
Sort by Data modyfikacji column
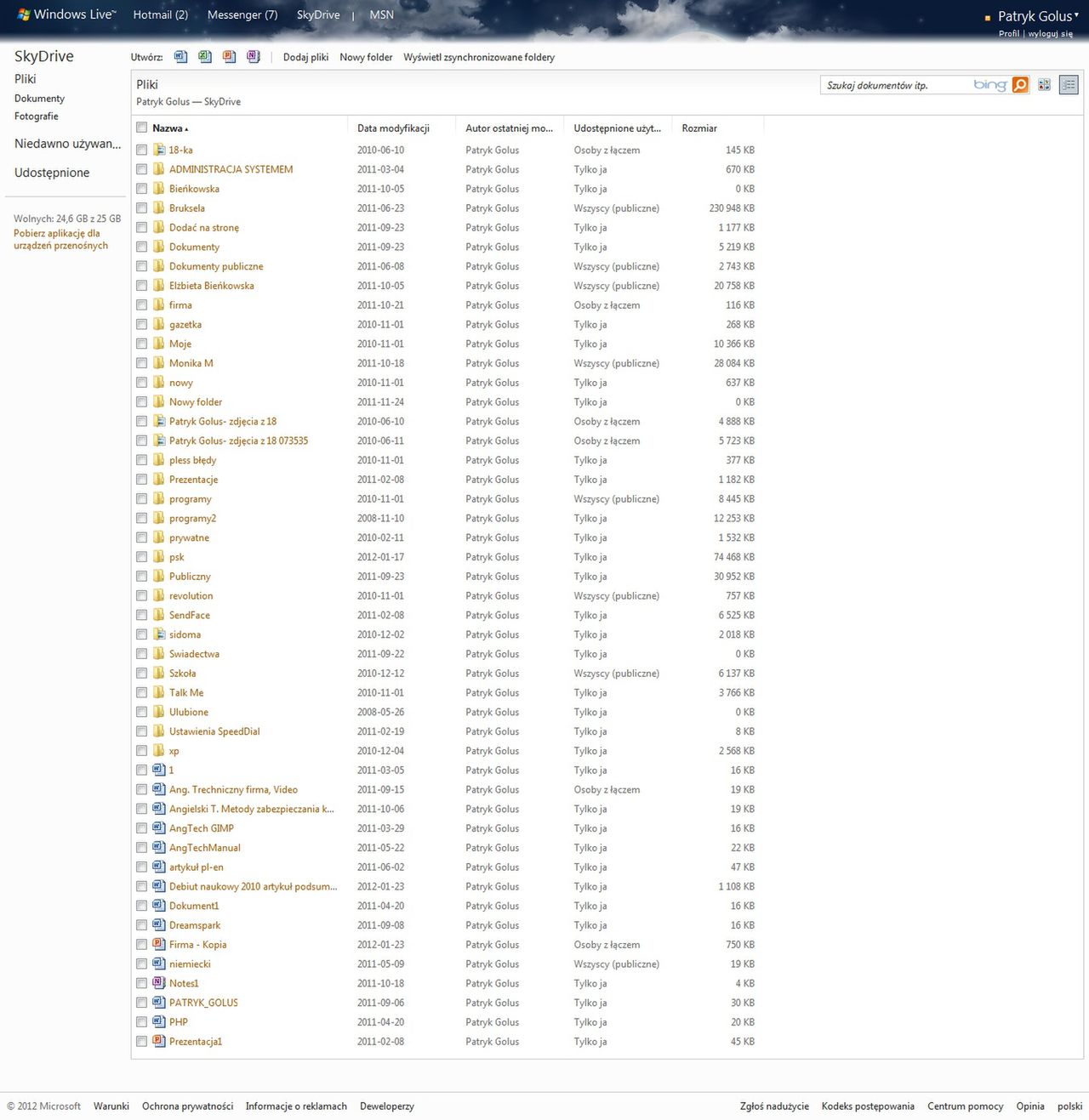[x=393, y=128]
